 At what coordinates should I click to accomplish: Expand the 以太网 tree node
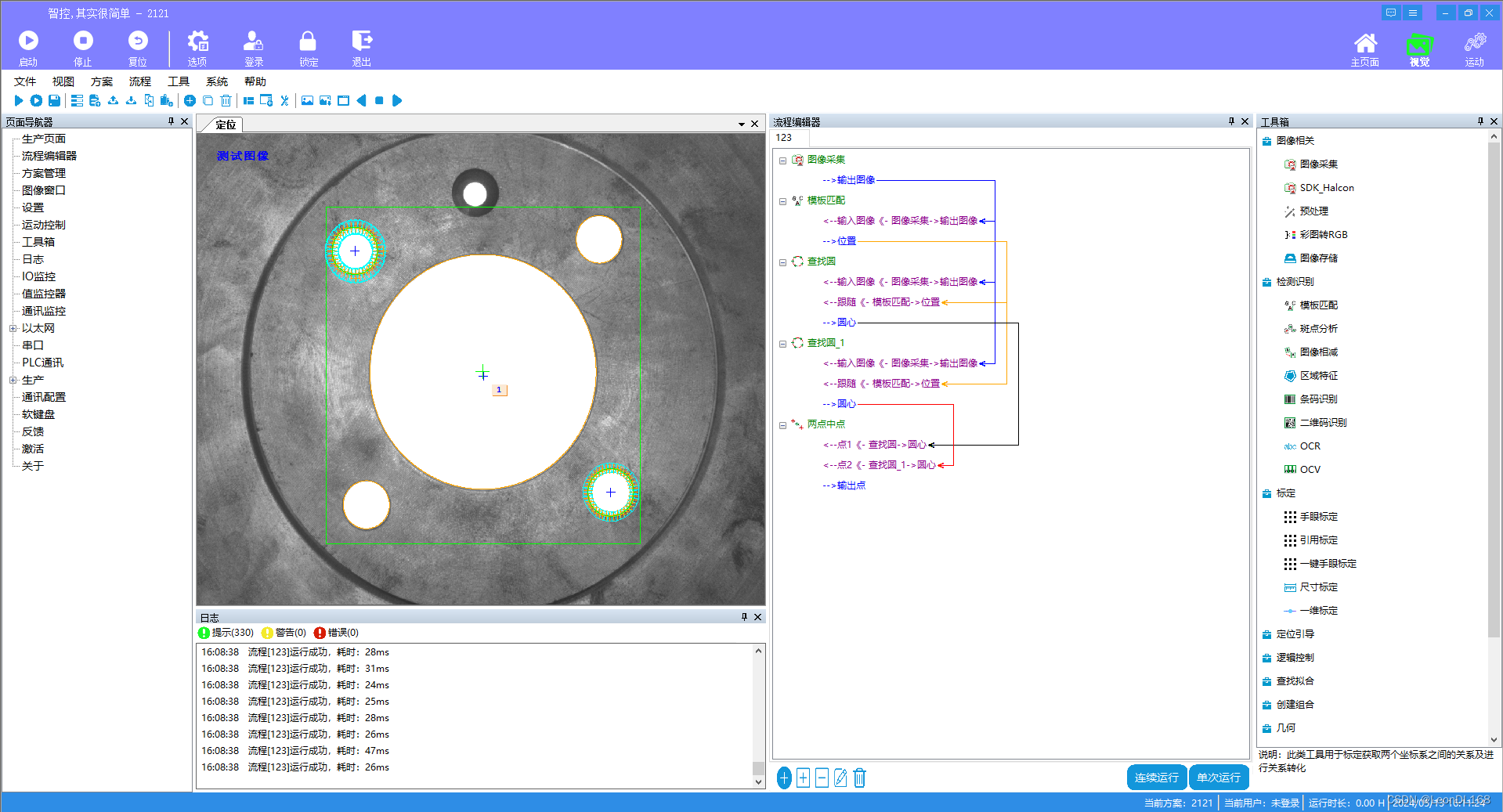pos(13,329)
